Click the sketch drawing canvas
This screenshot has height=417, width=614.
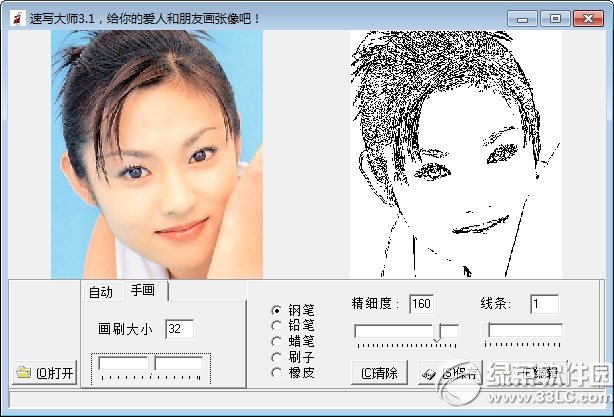(456, 155)
